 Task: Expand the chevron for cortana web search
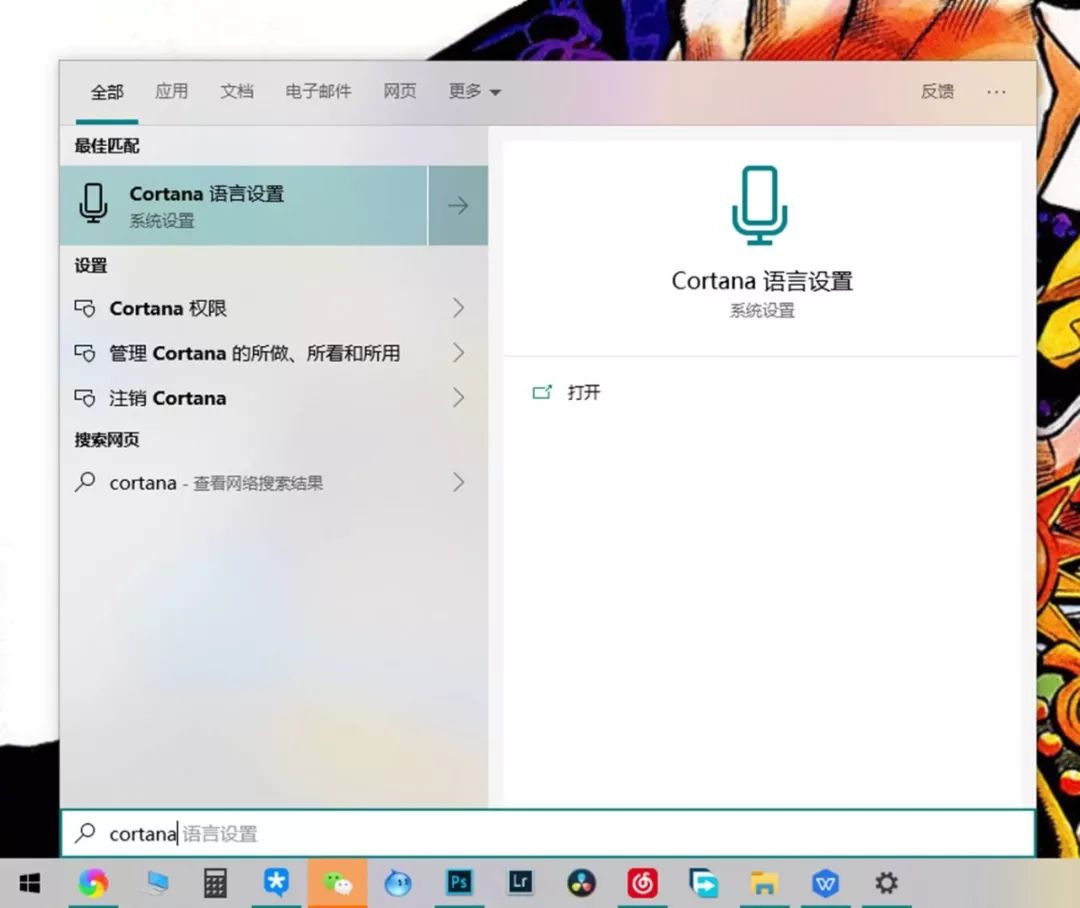tap(458, 482)
